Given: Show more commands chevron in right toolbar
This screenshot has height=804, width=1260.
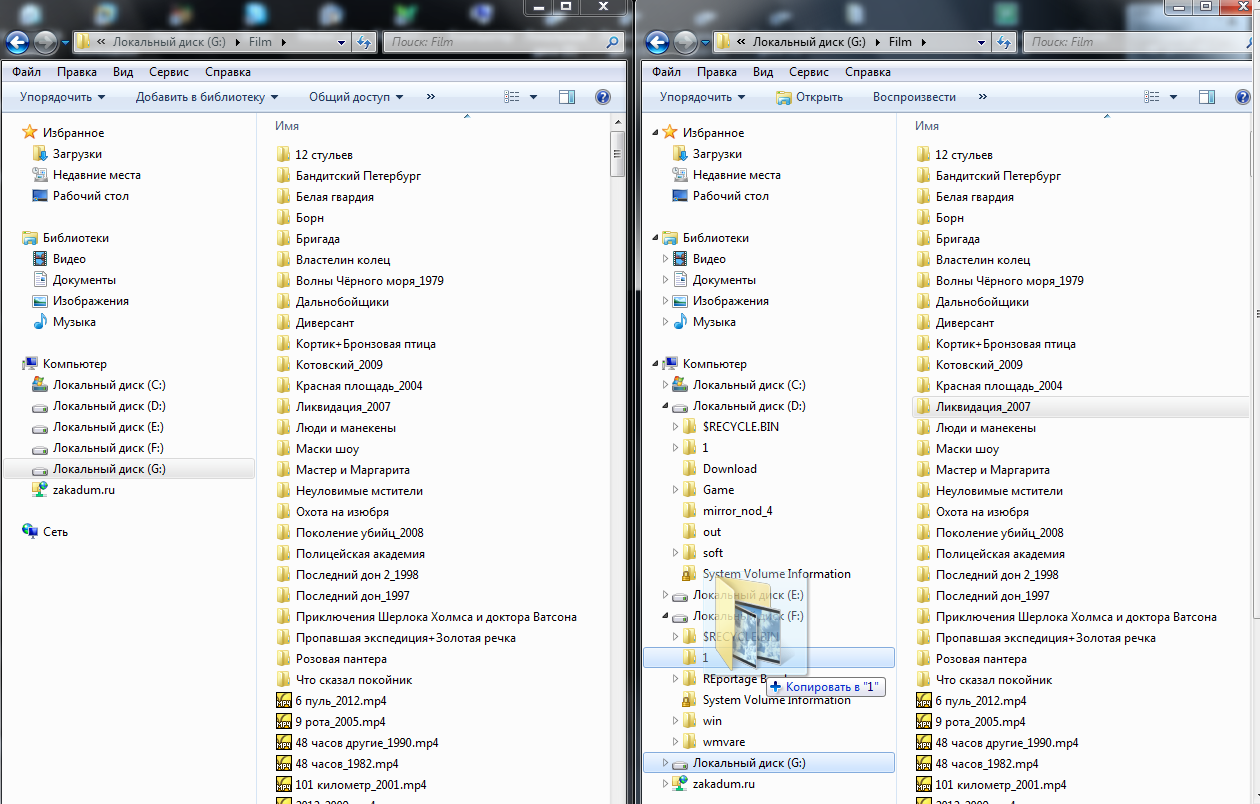Looking at the screenshot, I should (x=982, y=97).
